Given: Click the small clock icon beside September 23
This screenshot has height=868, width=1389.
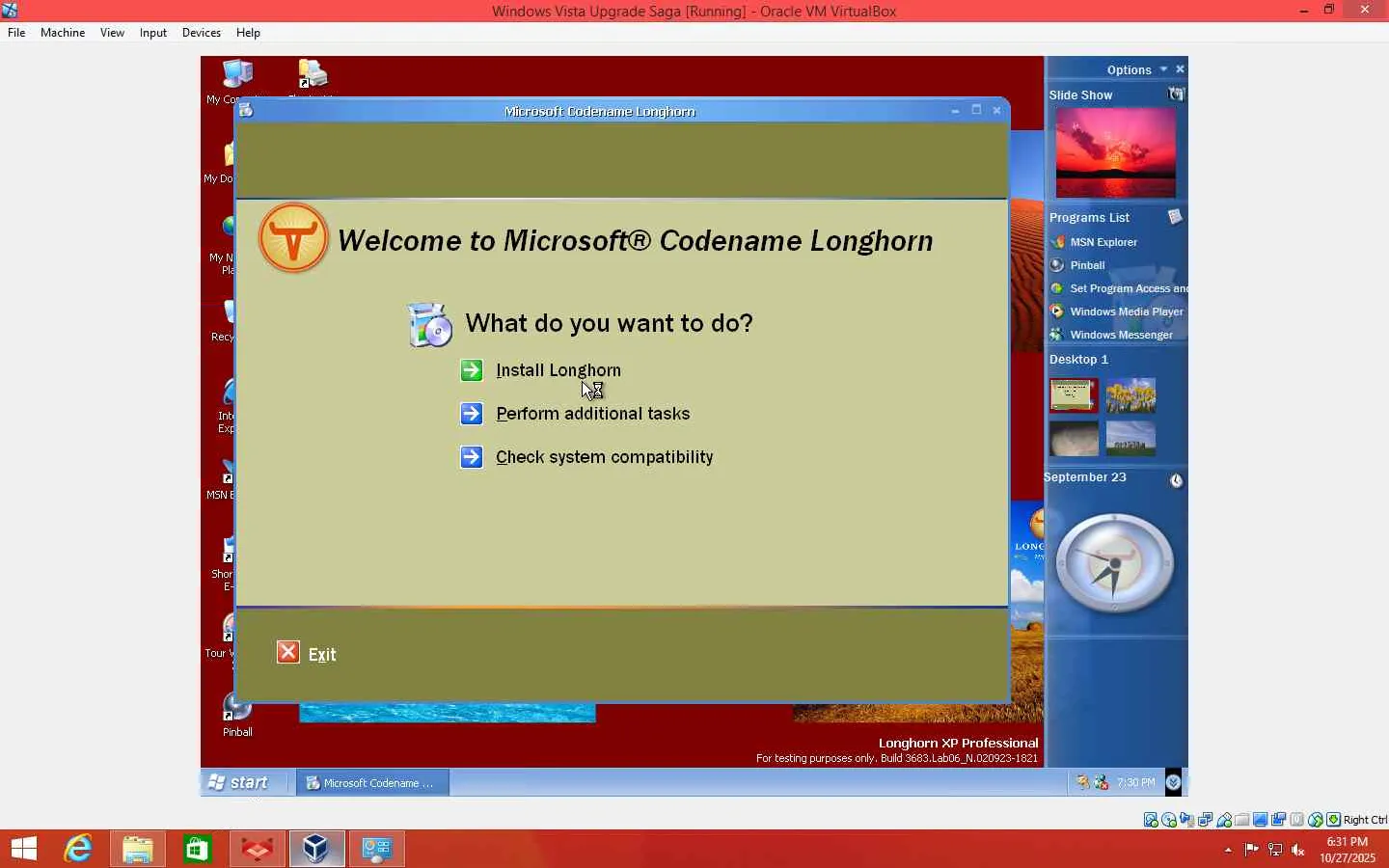Looking at the screenshot, I should [x=1177, y=480].
